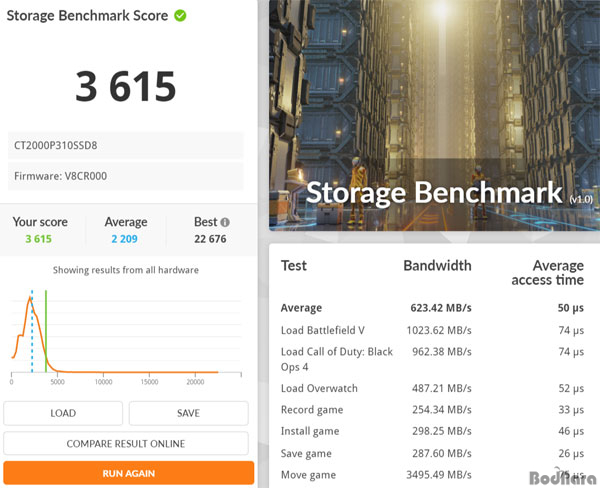Click the (v1.0) version label on banner

581,199
